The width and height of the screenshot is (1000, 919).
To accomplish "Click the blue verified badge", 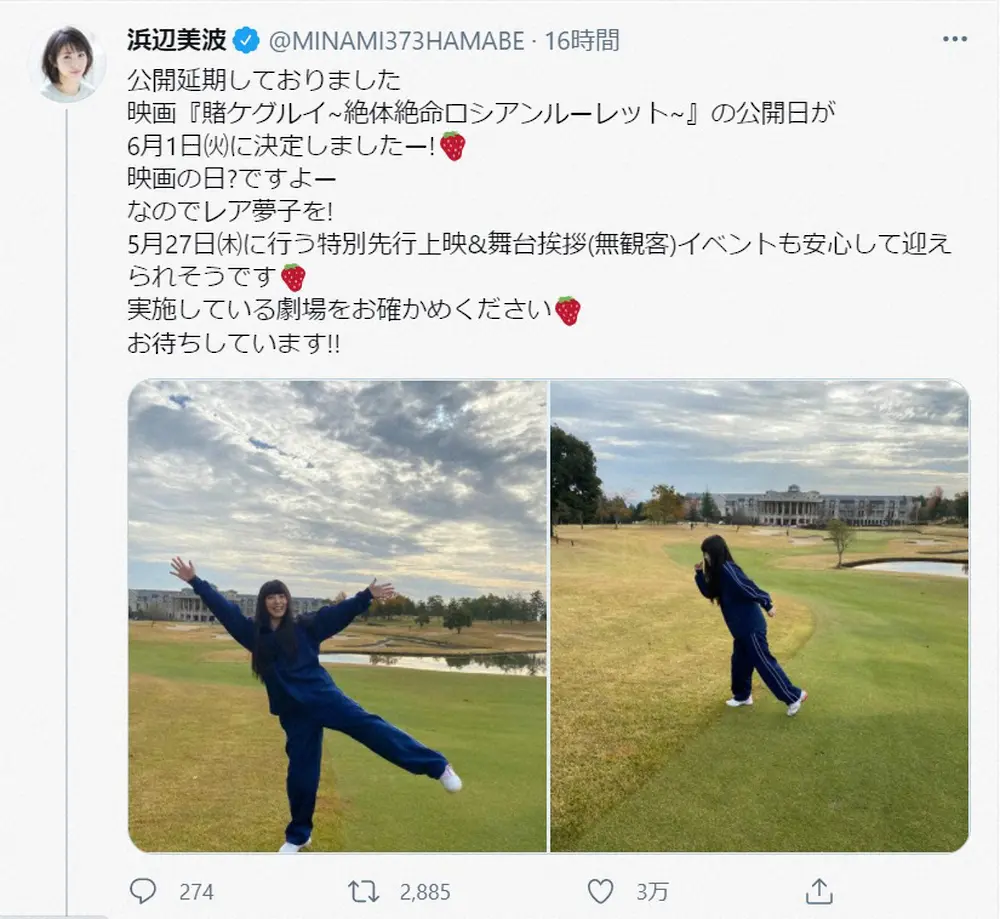I will (x=246, y=41).
